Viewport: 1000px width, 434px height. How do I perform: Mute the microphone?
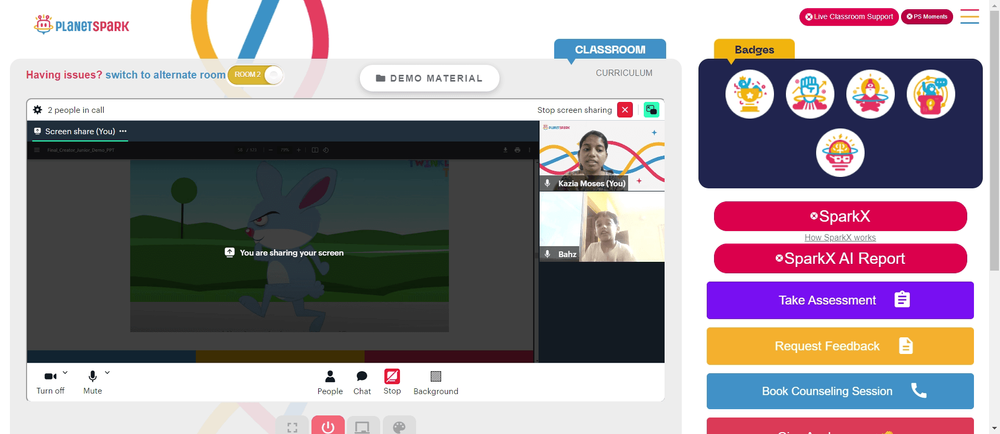click(x=92, y=382)
